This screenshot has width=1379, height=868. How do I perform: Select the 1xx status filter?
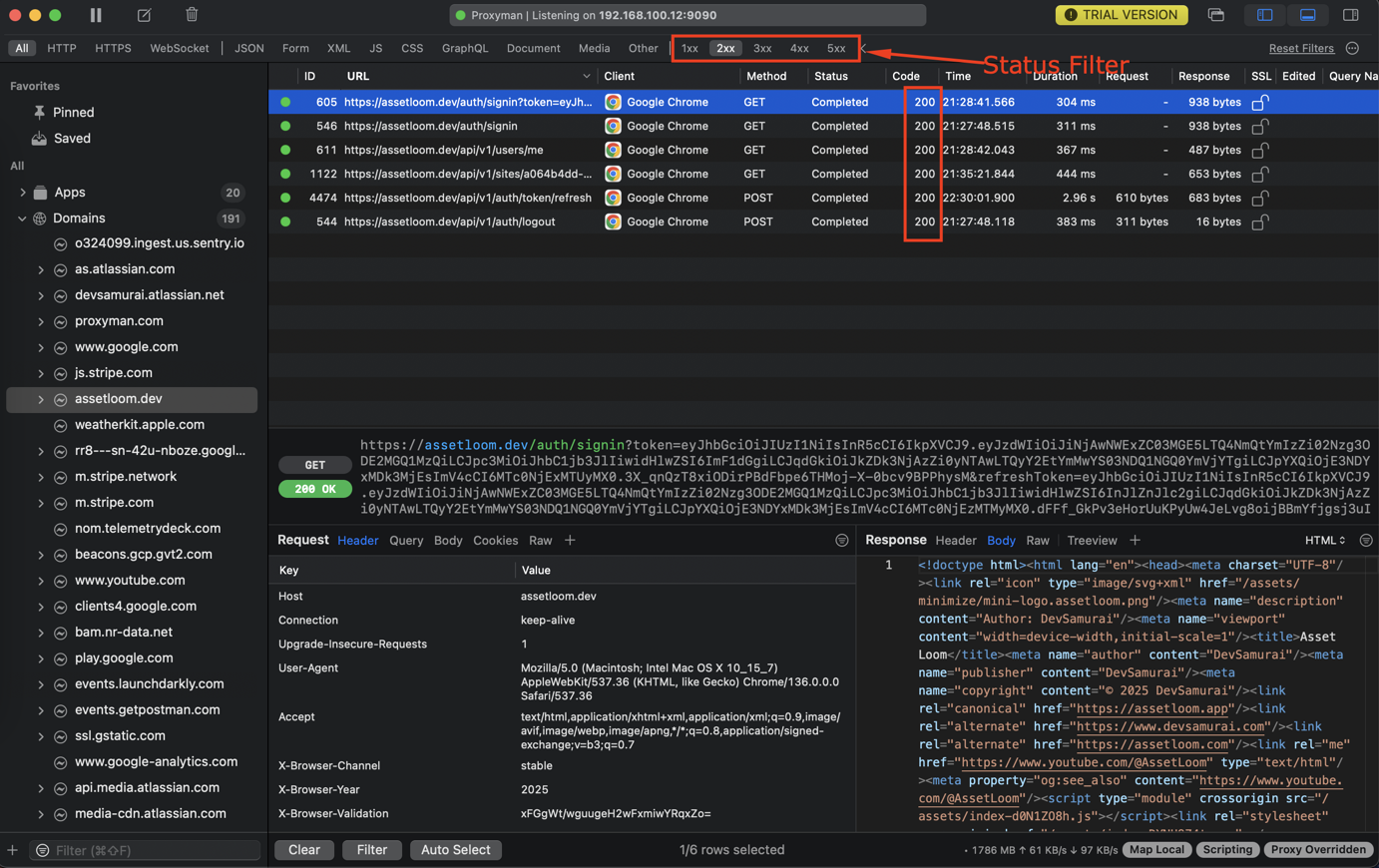[689, 48]
